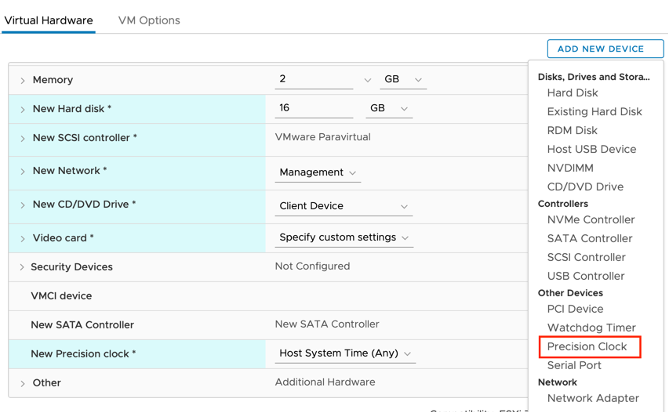Expand New SCSI controller details
The width and height of the screenshot is (668, 412).
23,138
